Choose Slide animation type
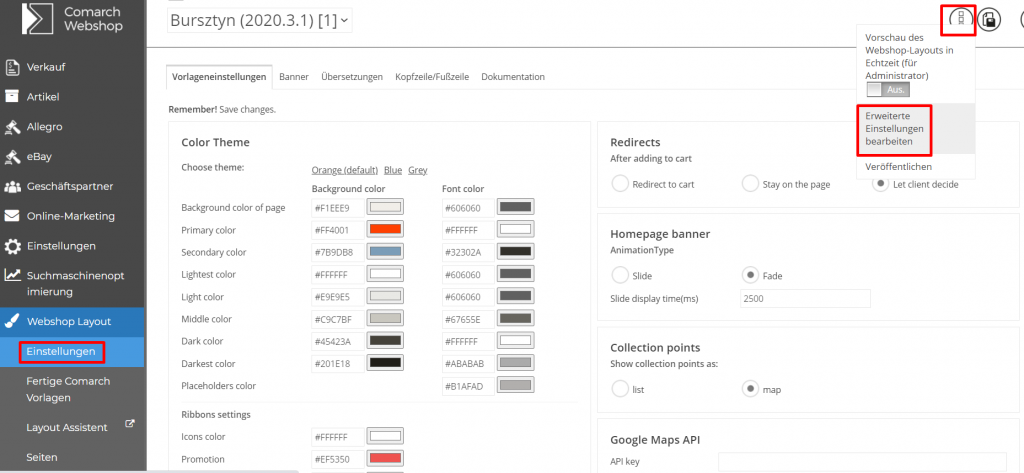The height and width of the screenshot is (473, 1024). 620,276
